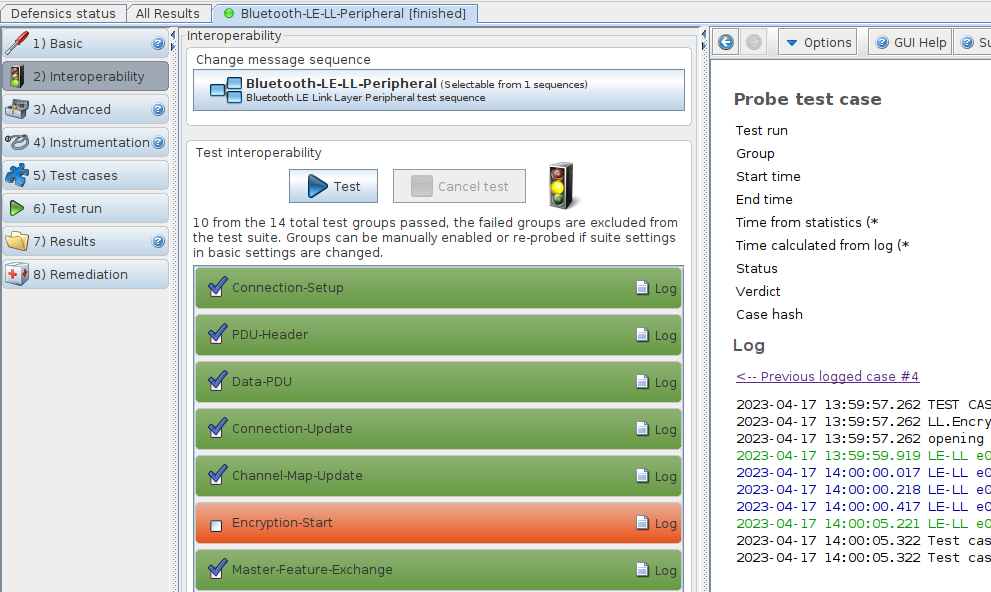Open the GUI Help button
The width and height of the screenshot is (991, 592).
tap(909, 42)
